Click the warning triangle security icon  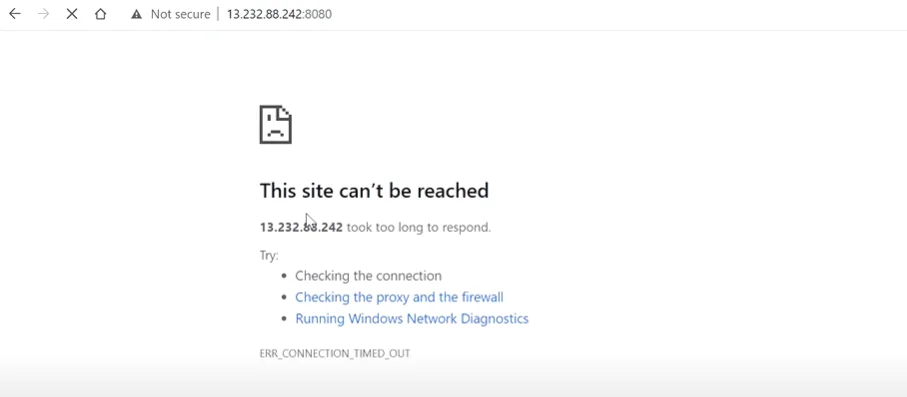click(137, 14)
